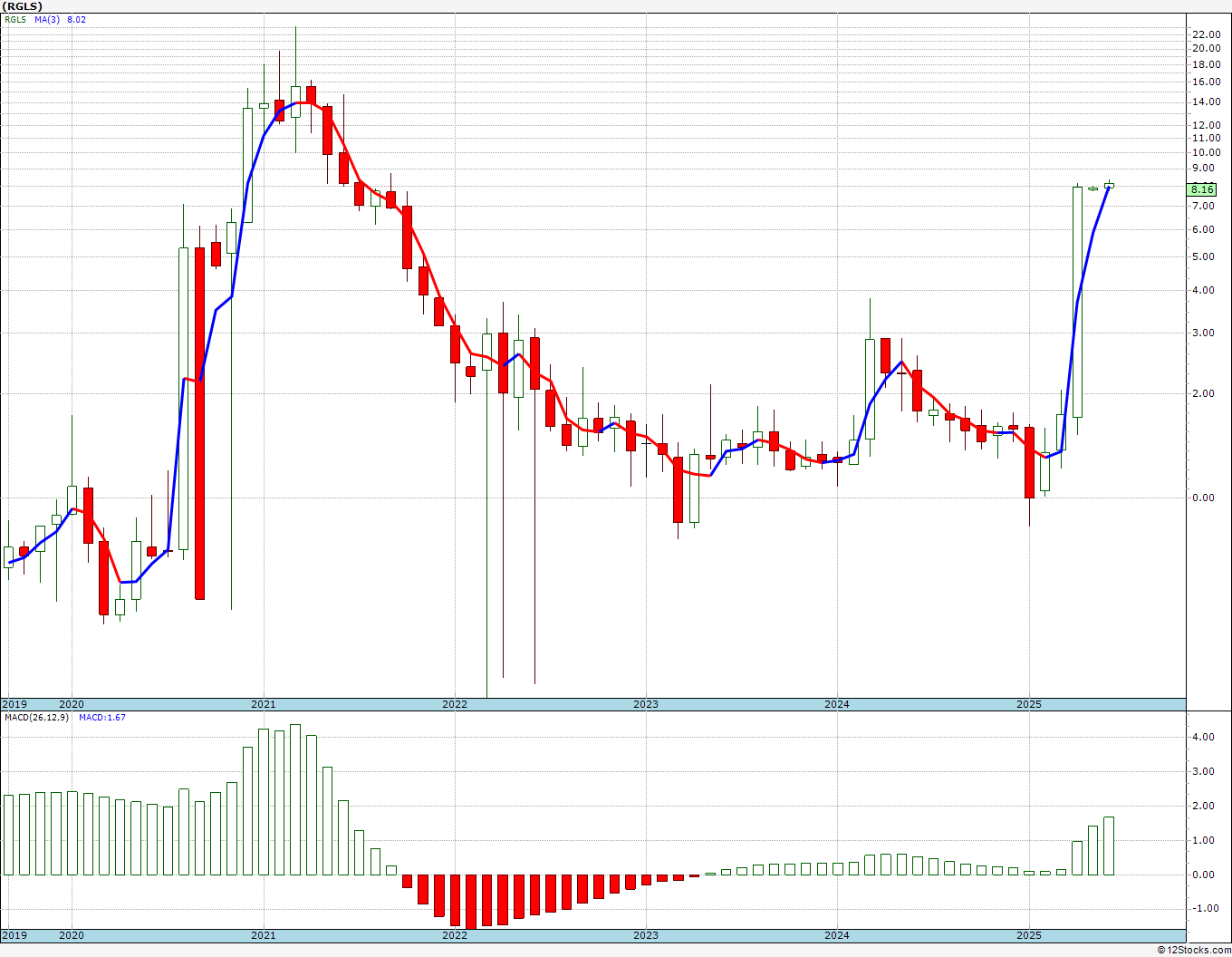Click the 3.00 label on the price axis

point(1206,333)
